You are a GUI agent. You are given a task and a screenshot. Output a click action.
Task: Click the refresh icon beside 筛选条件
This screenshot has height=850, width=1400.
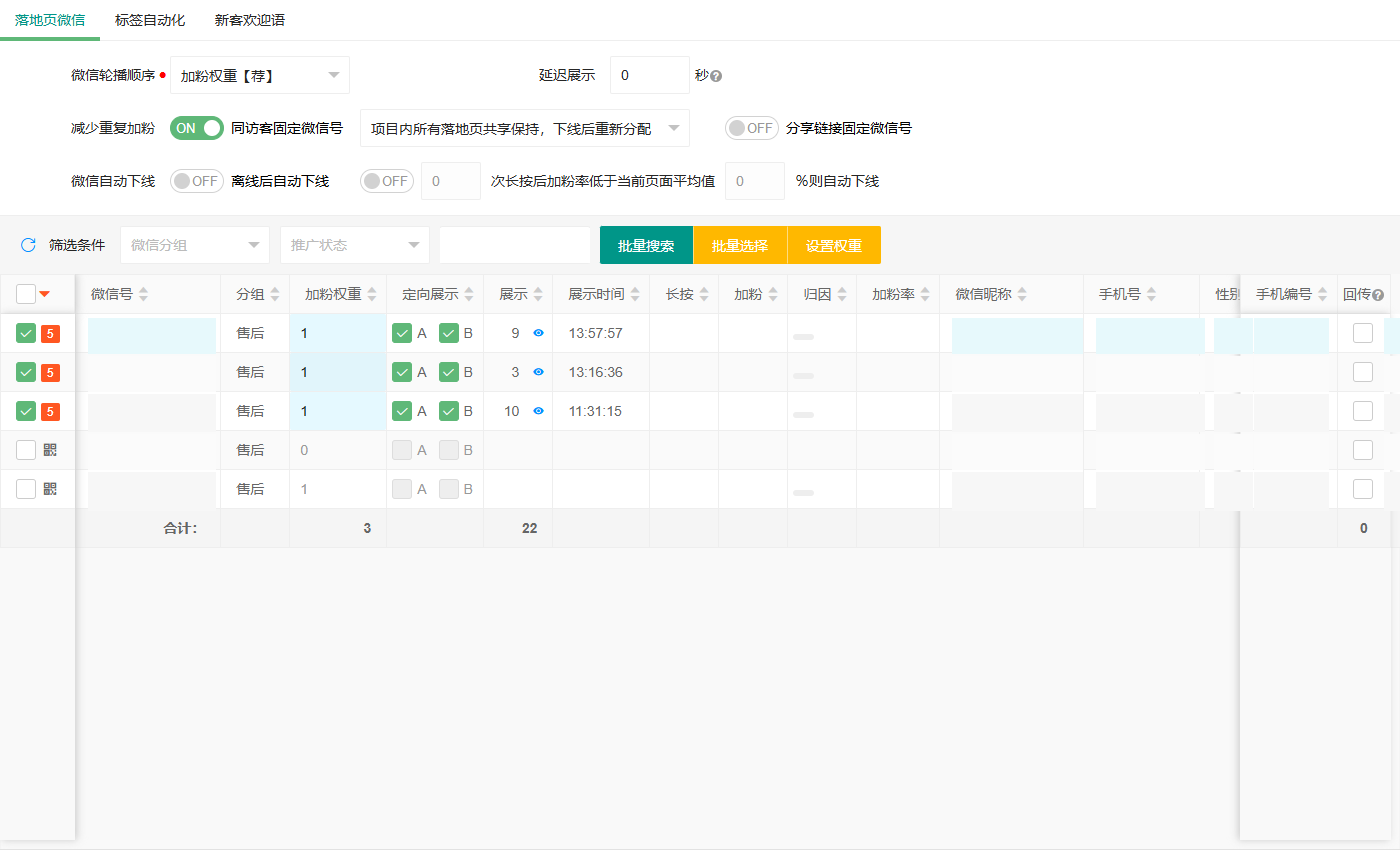click(28, 245)
